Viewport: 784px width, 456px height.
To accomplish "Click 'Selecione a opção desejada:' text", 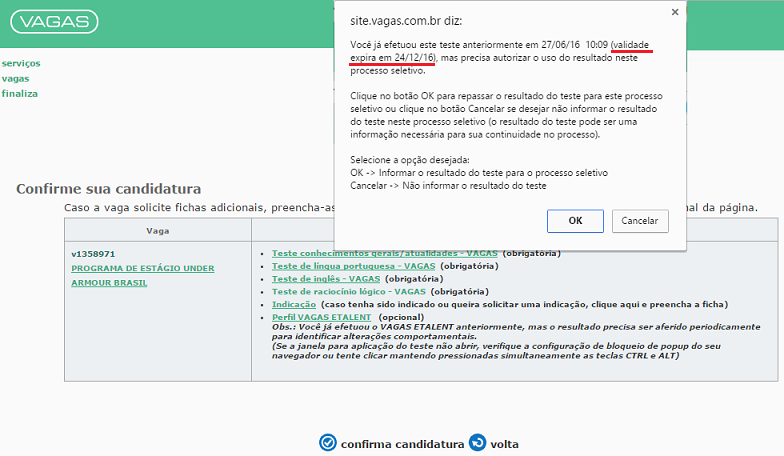I will pyautogui.click(x=410, y=160).
